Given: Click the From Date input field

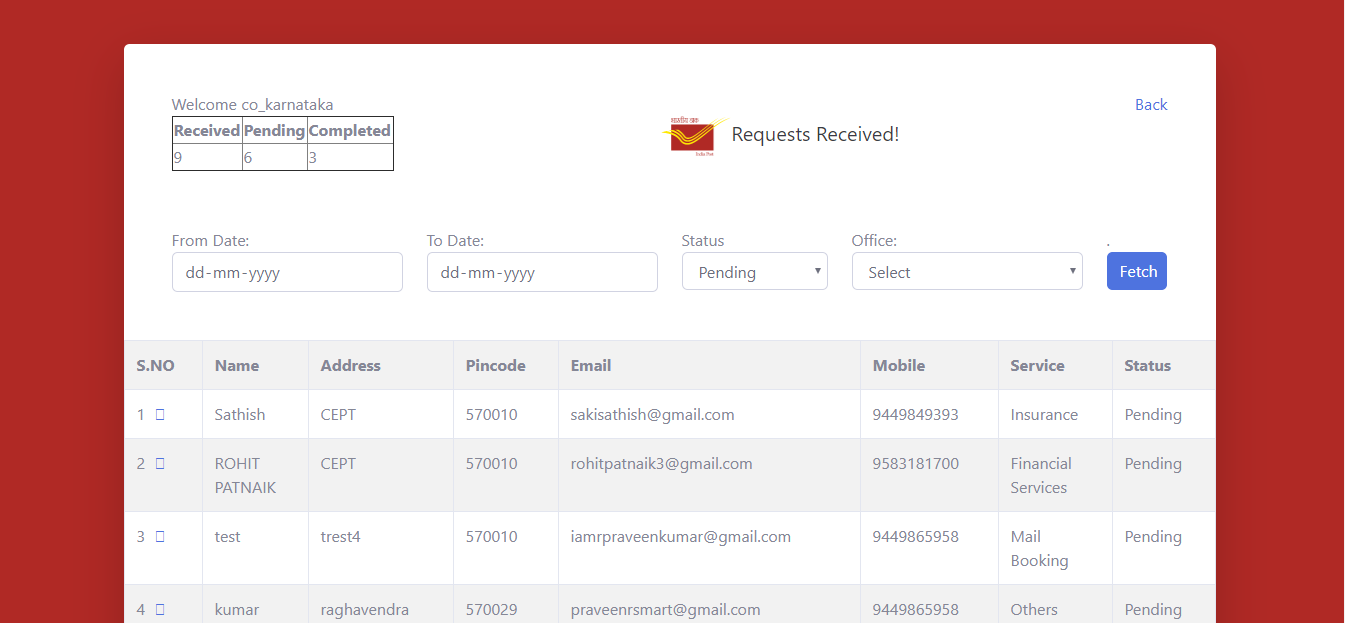Looking at the screenshot, I should (x=287, y=271).
